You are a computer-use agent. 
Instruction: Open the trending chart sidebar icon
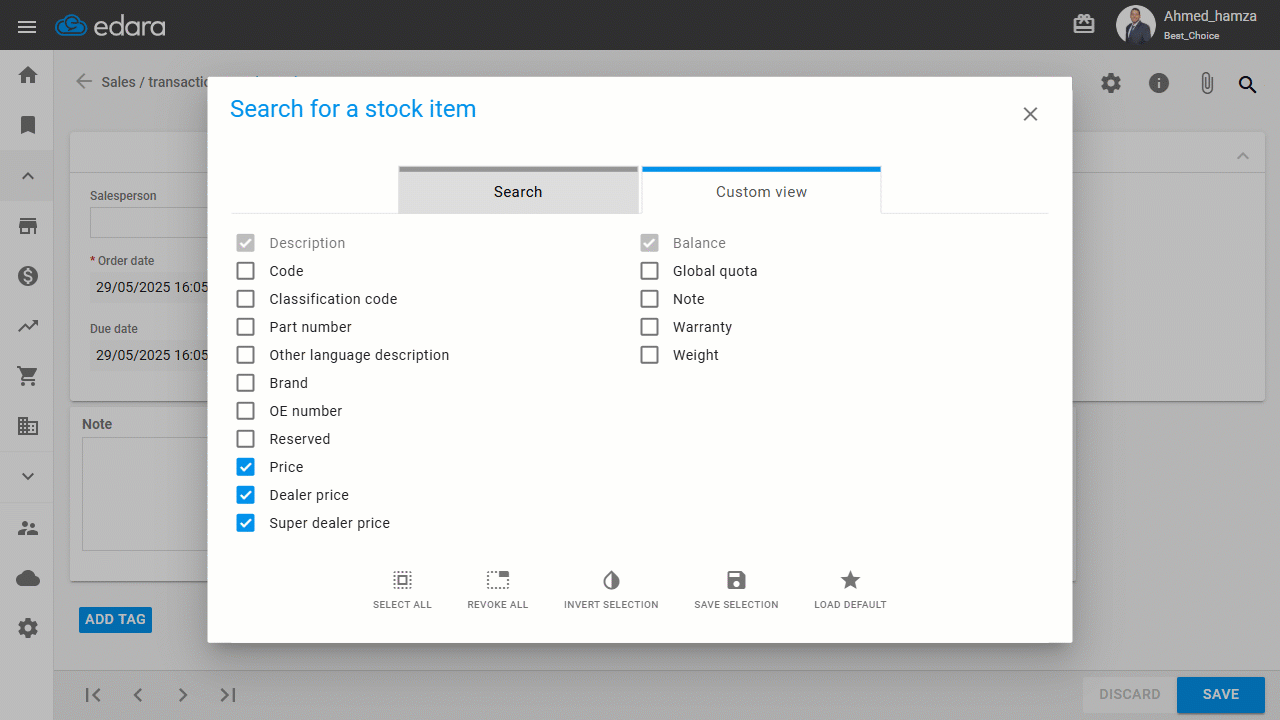(x=28, y=326)
